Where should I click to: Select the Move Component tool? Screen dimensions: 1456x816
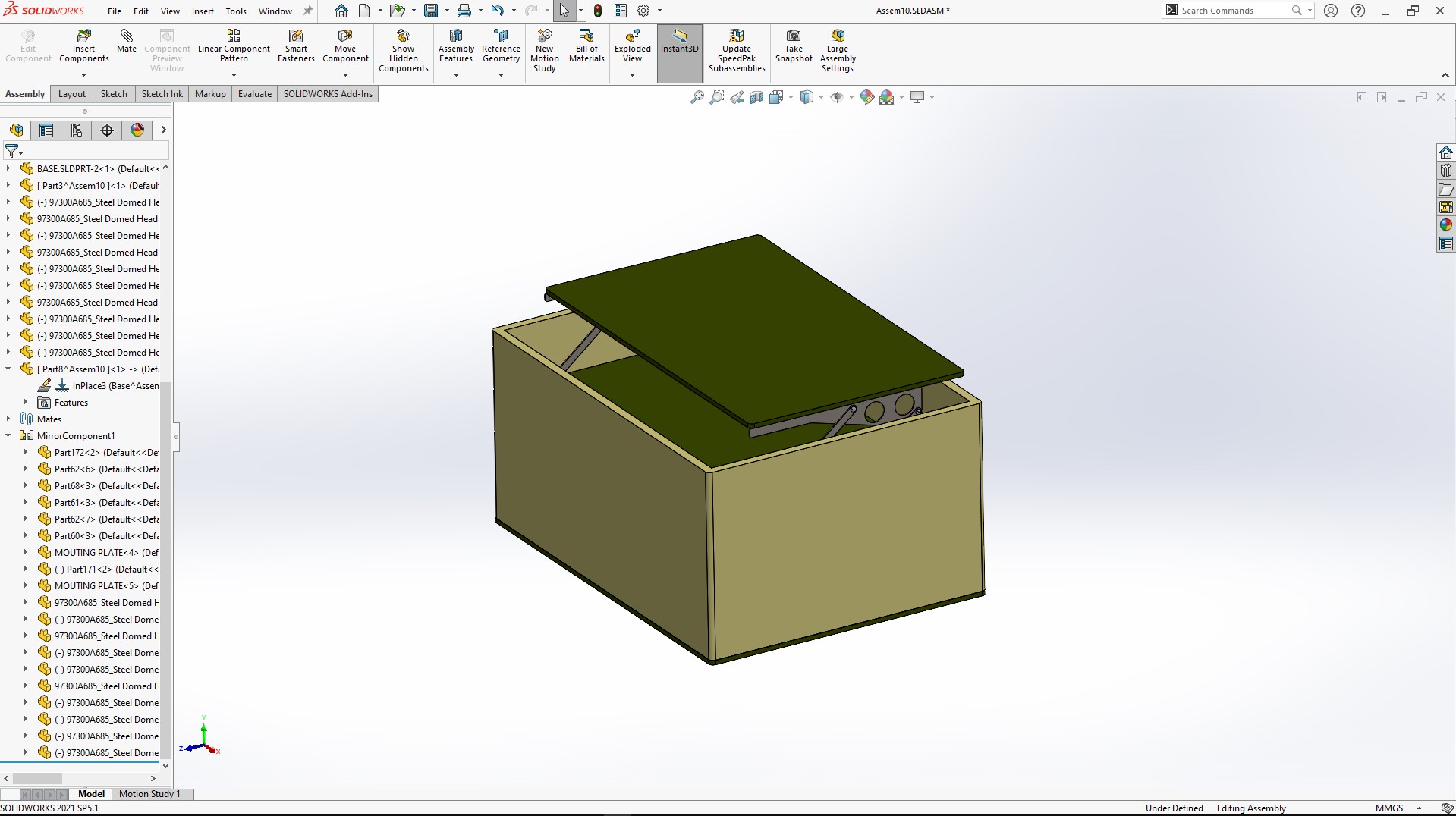tap(345, 46)
